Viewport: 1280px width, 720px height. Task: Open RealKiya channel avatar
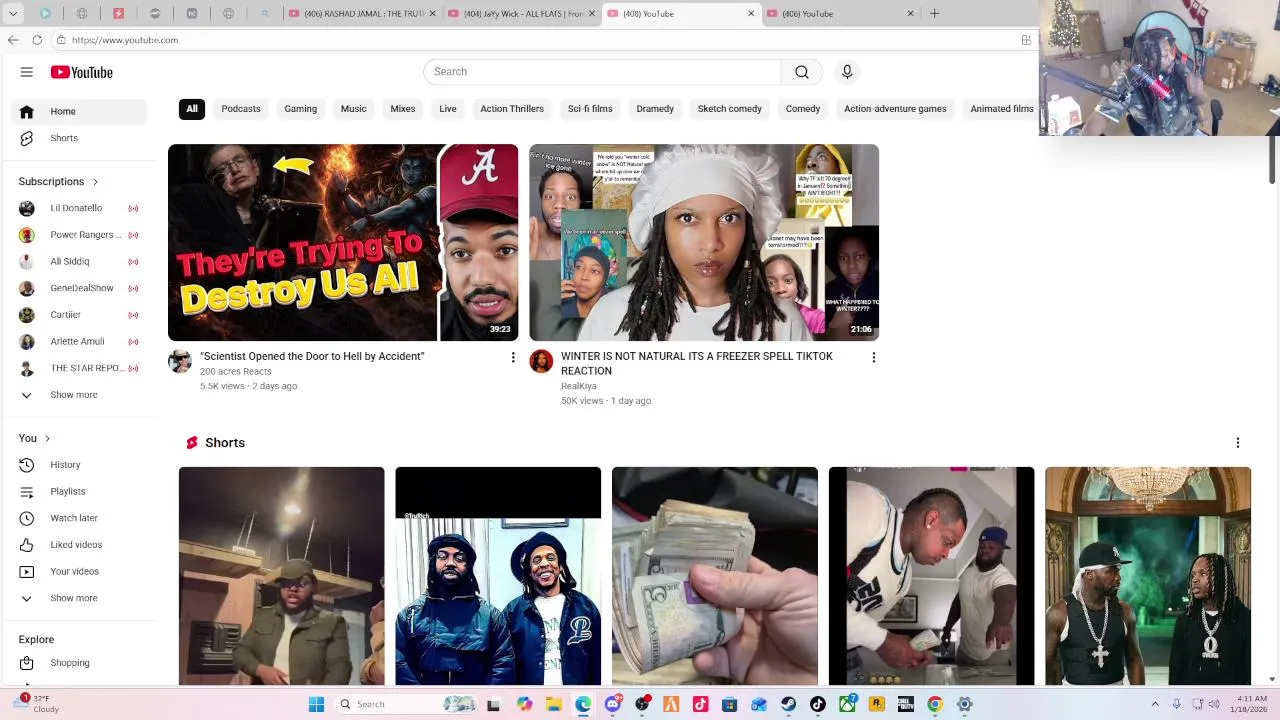point(541,361)
